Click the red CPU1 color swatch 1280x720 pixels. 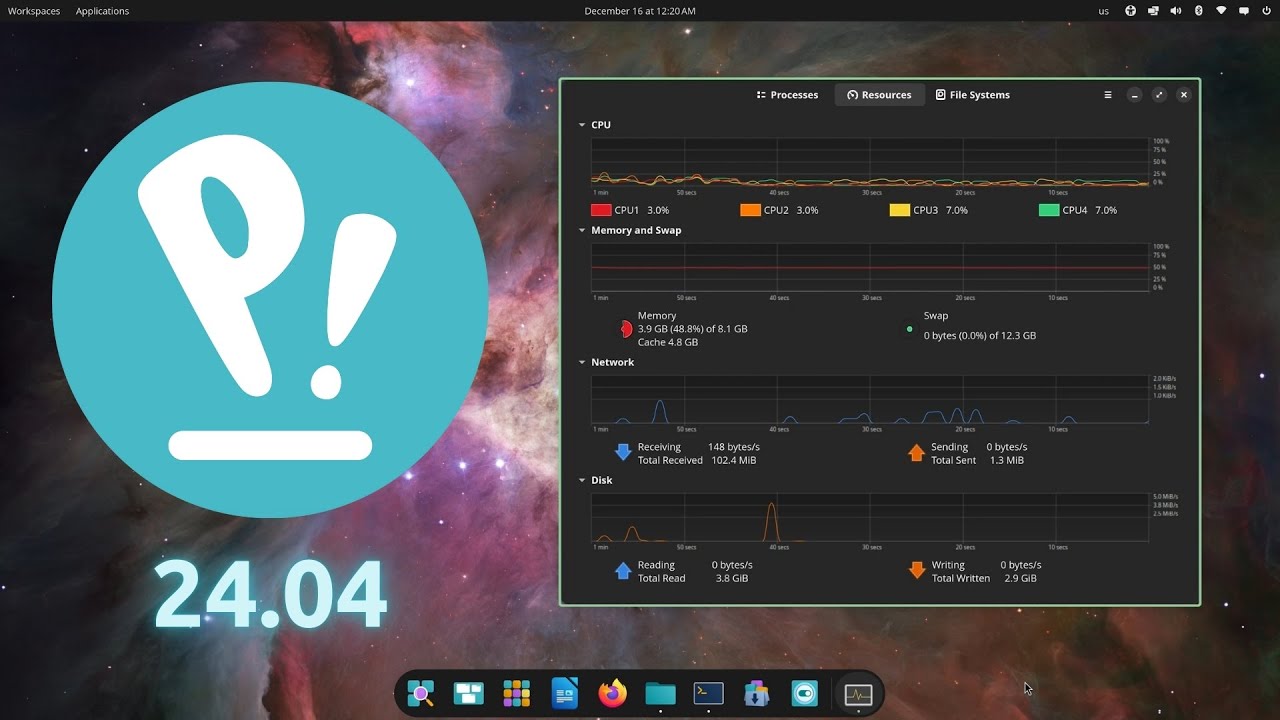point(601,210)
